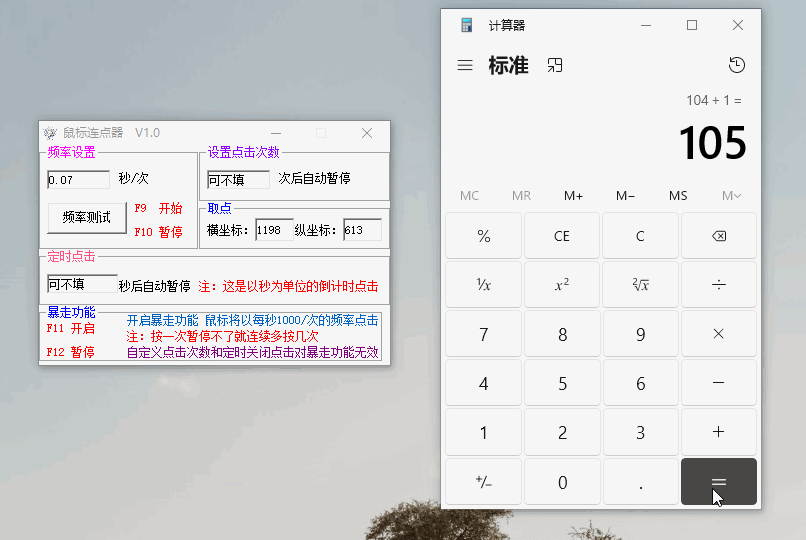Click the 设置点击次数 group title
Viewport: 806px width, 540px height.
coord(243,152)
